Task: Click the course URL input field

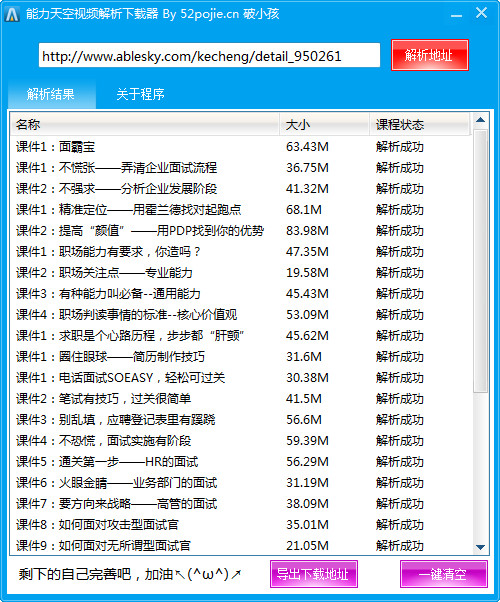Action: coord(209,55)
